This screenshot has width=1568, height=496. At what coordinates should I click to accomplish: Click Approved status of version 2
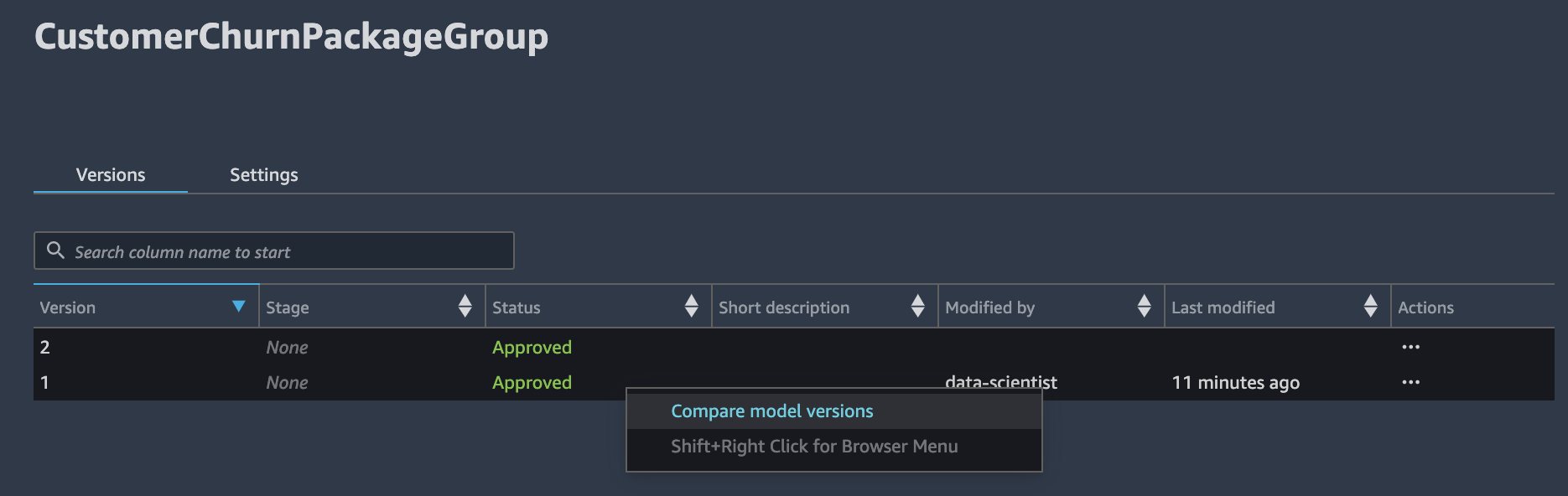coord(532,347)
